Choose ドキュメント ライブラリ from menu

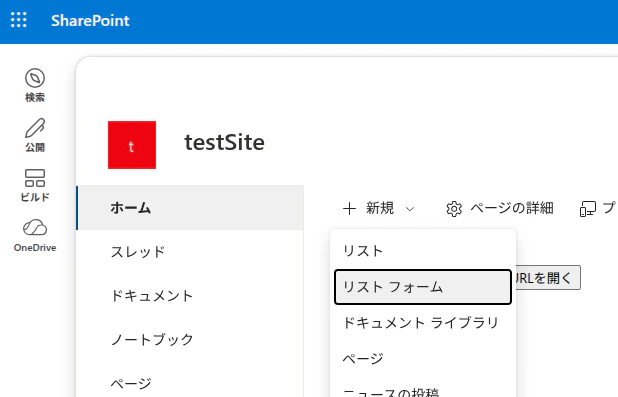coord(423,323)
